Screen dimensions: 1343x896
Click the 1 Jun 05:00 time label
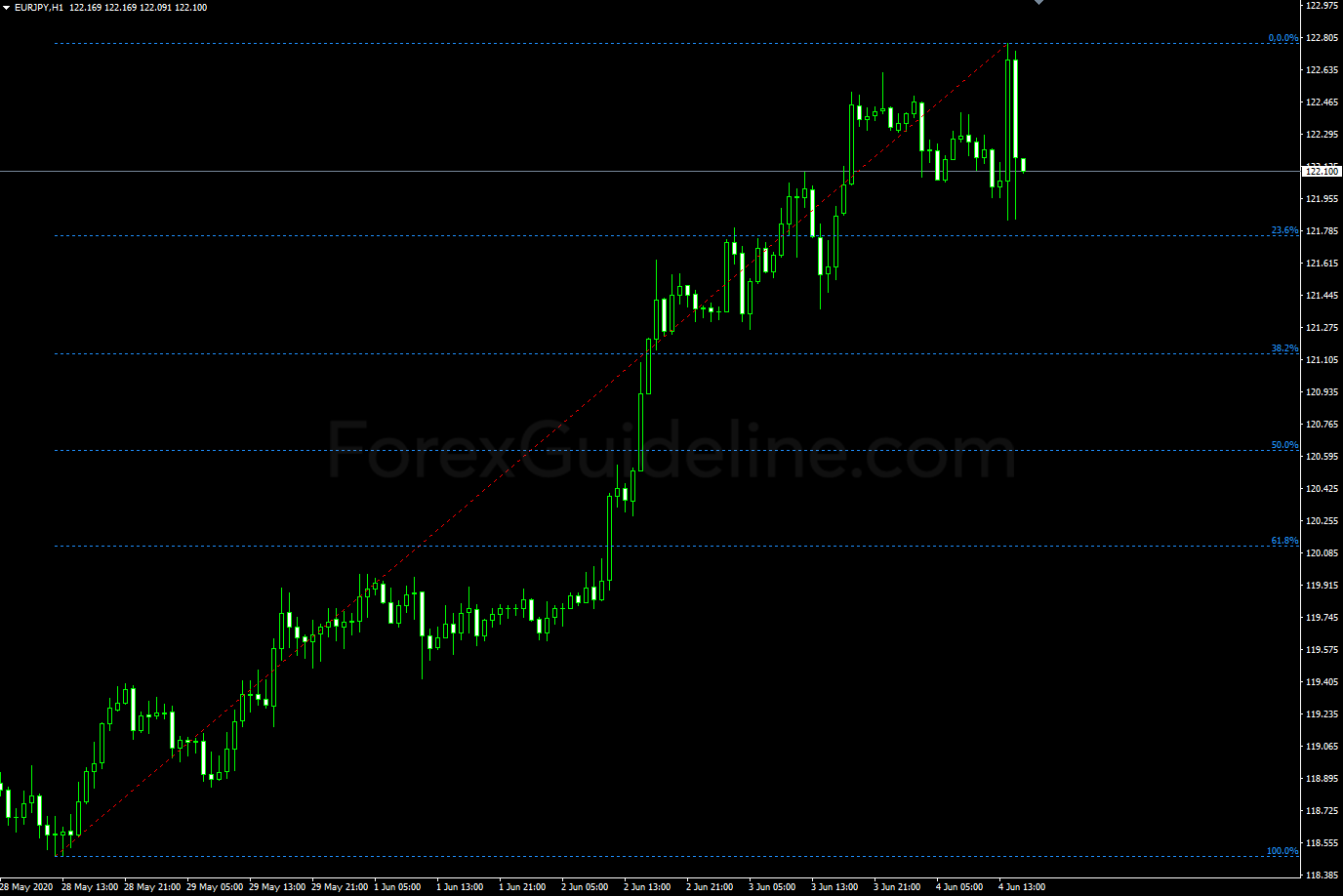397,887
